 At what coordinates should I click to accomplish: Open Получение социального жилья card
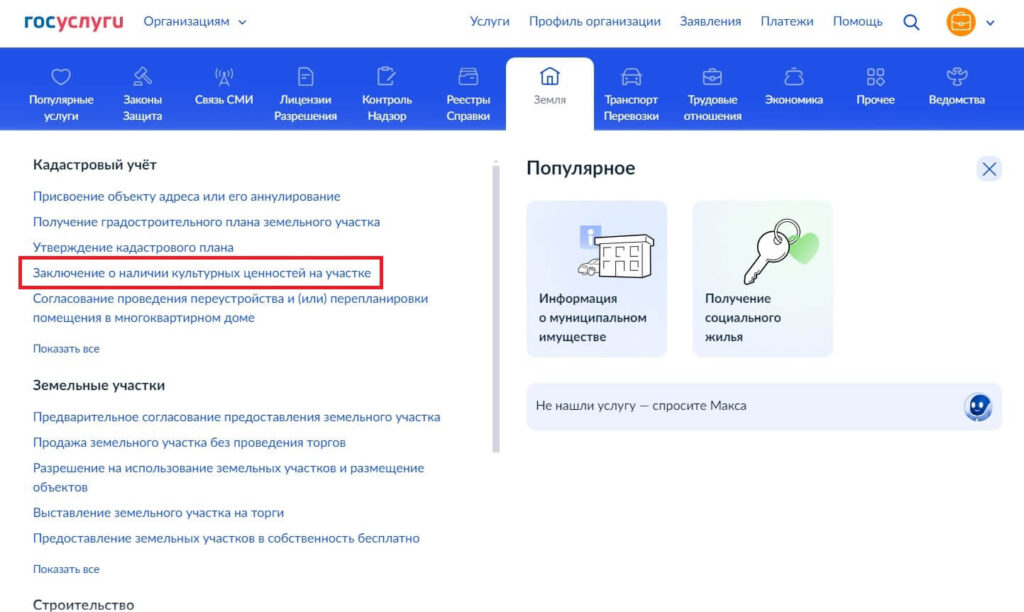tap(763, 279)
